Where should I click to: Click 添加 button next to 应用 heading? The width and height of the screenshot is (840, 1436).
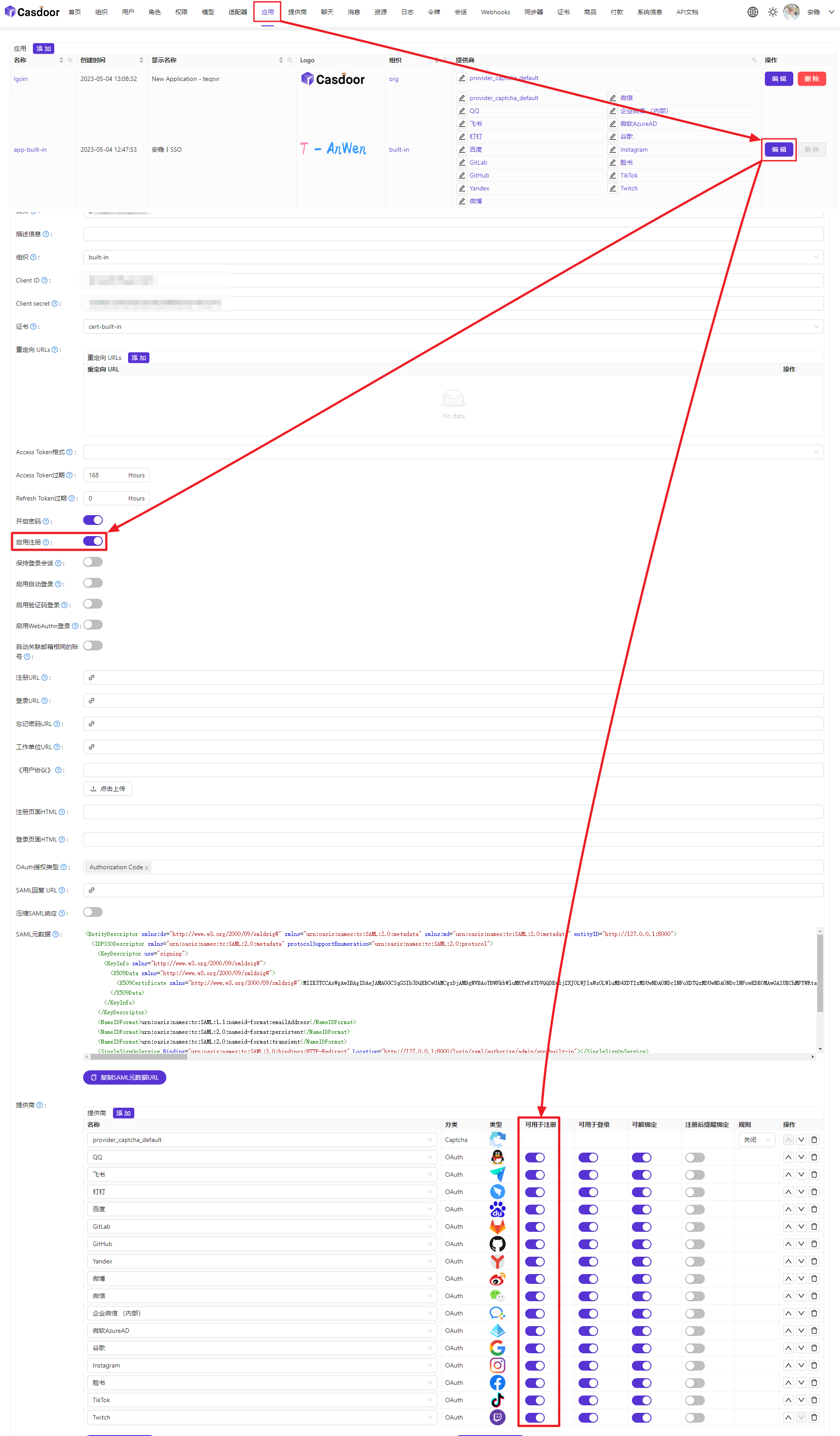point(43,49)
